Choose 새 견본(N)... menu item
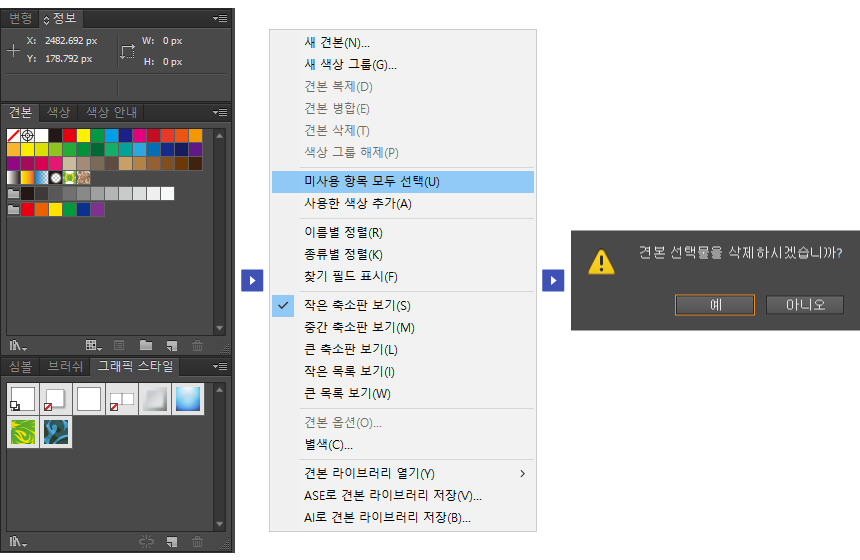This screenshot has height=560, width=860. [x=403, y=43]
